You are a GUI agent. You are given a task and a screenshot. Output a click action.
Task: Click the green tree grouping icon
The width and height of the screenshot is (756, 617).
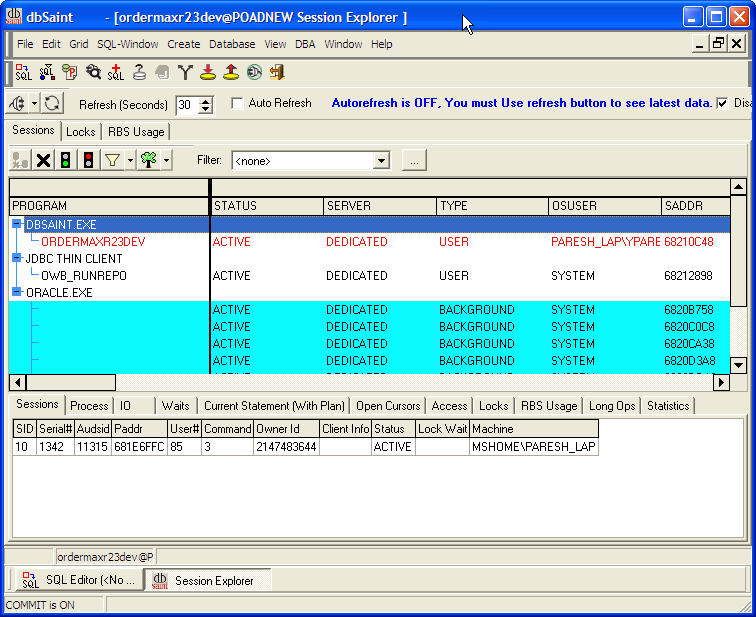(148, 160)
